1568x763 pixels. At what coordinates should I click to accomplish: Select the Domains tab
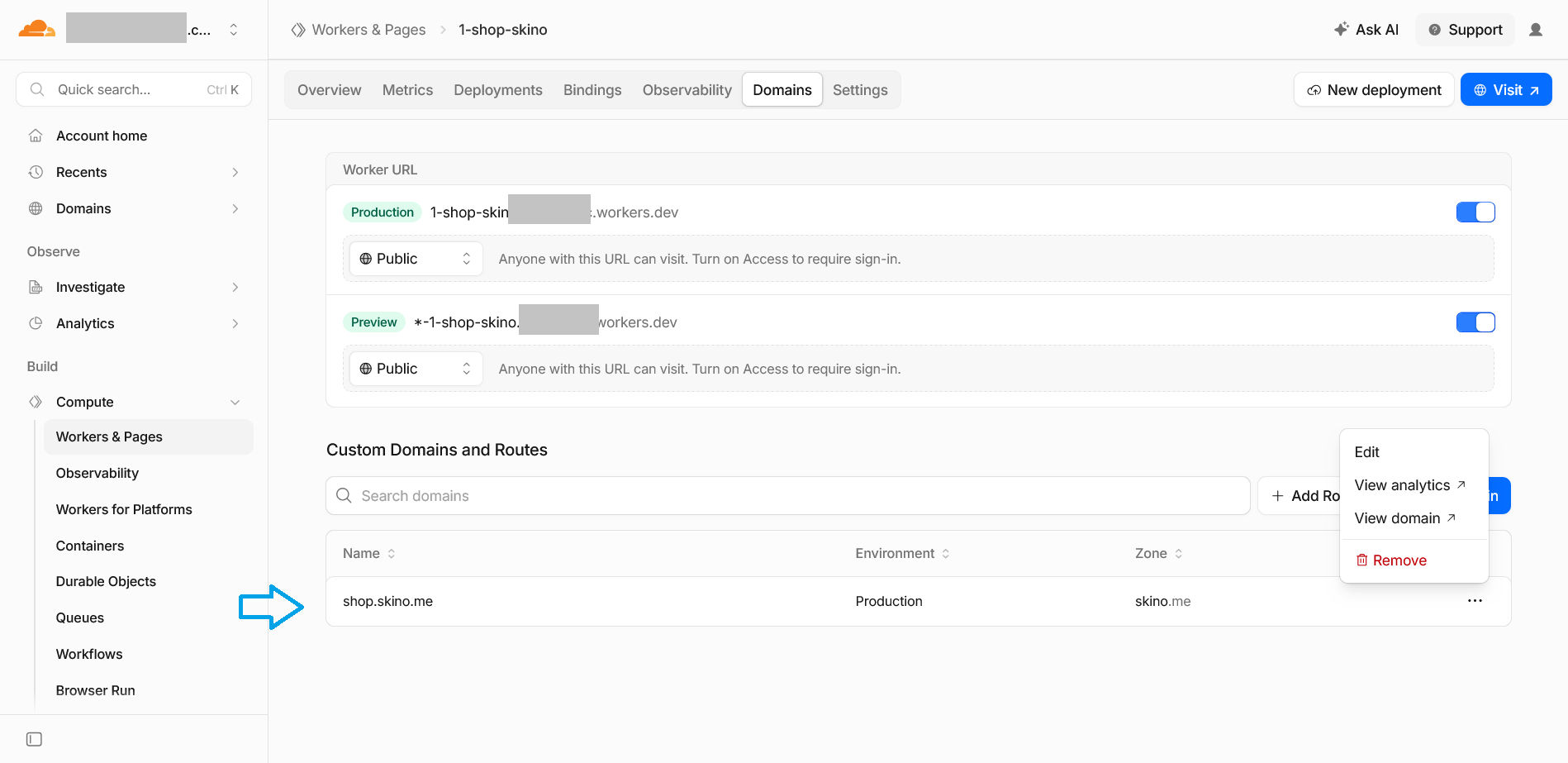pyautogui.click(x=782, y=89)
